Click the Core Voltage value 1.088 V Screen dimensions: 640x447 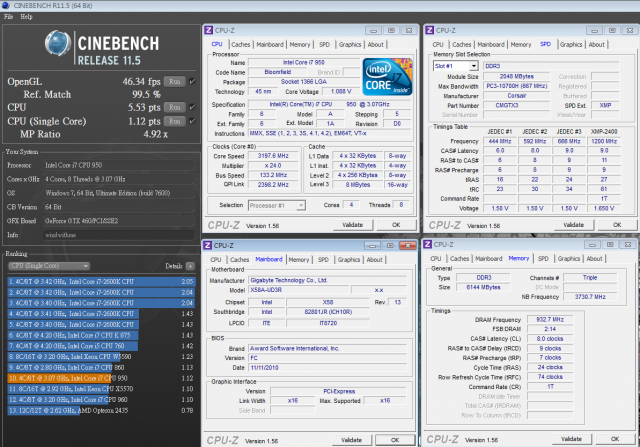(341, 91)
